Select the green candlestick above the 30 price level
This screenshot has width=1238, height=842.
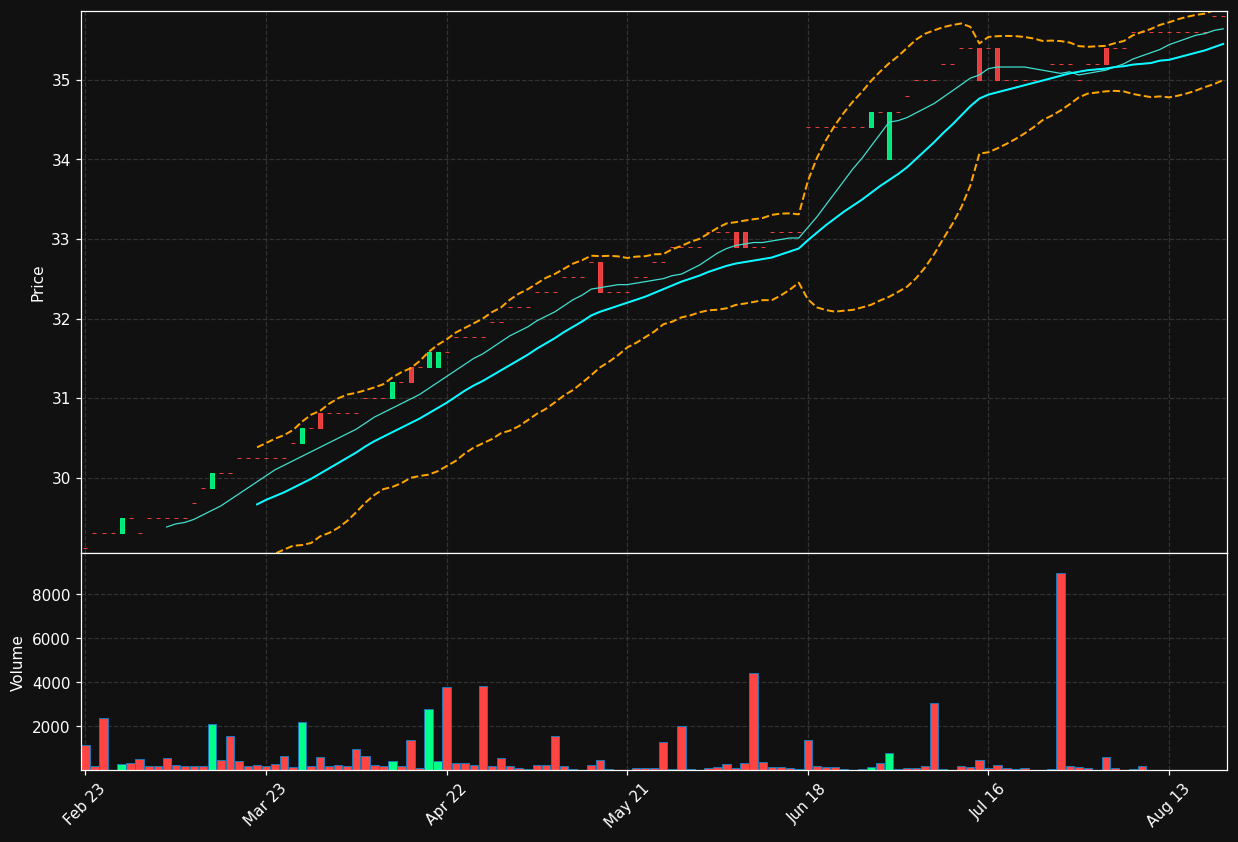(x=212, y=481)
